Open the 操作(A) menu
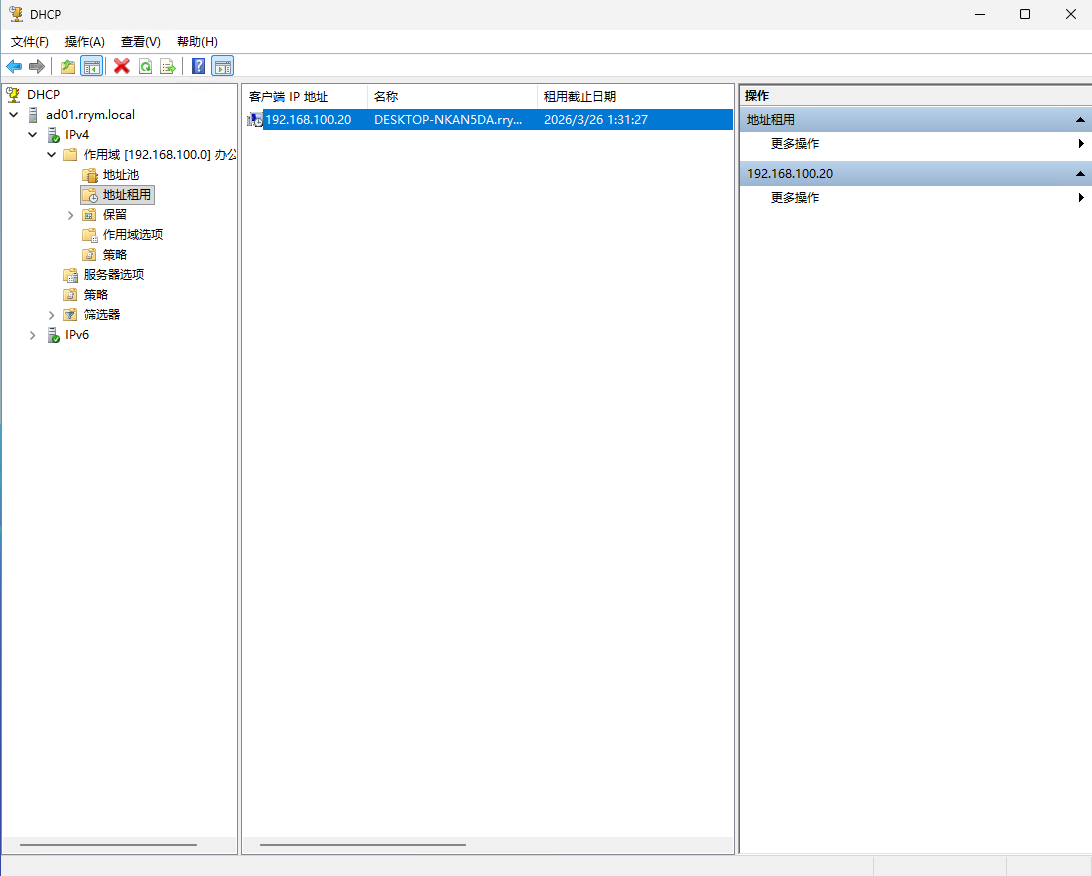 pyautogui.click(x=84, y=41)
